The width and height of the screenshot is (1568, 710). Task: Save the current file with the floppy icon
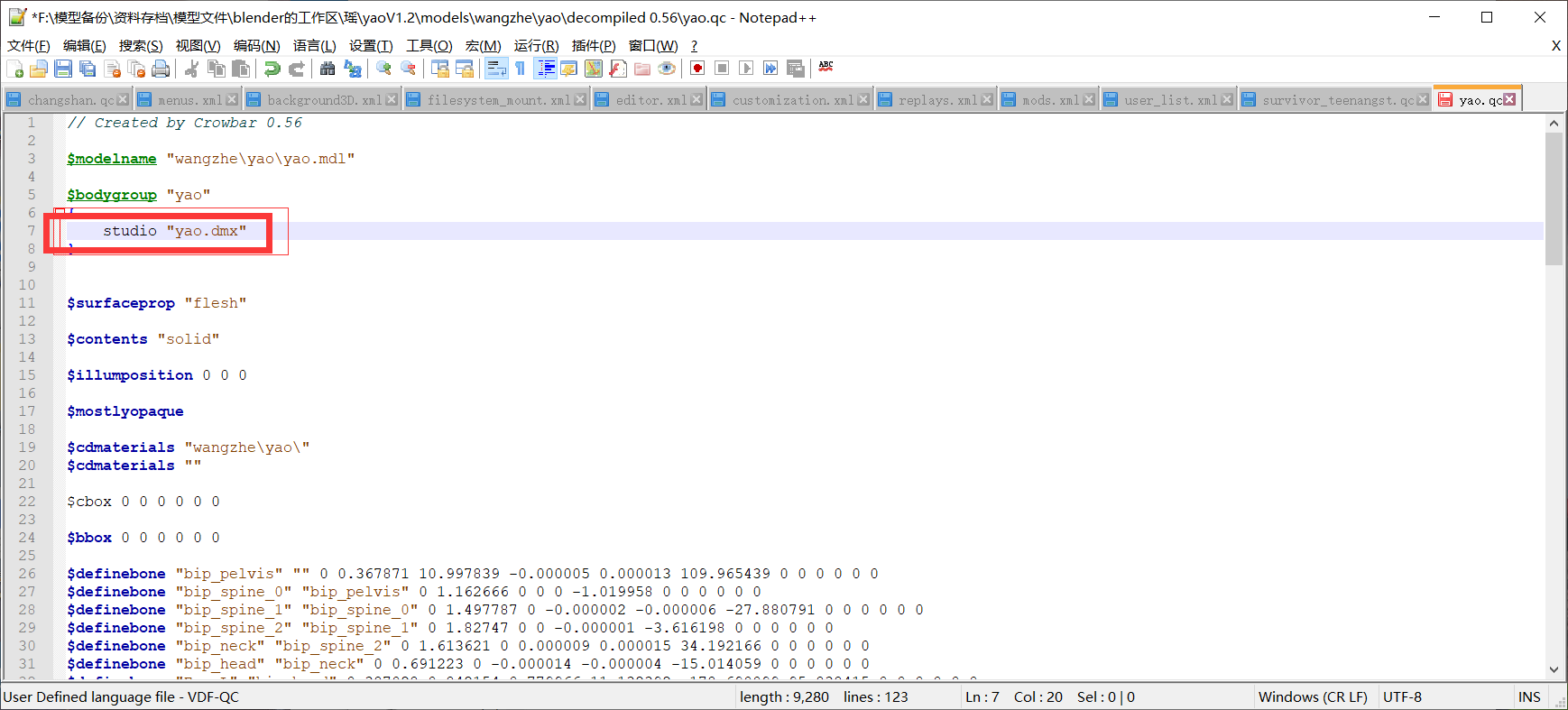pyautogui.click(x=63, y=69)
